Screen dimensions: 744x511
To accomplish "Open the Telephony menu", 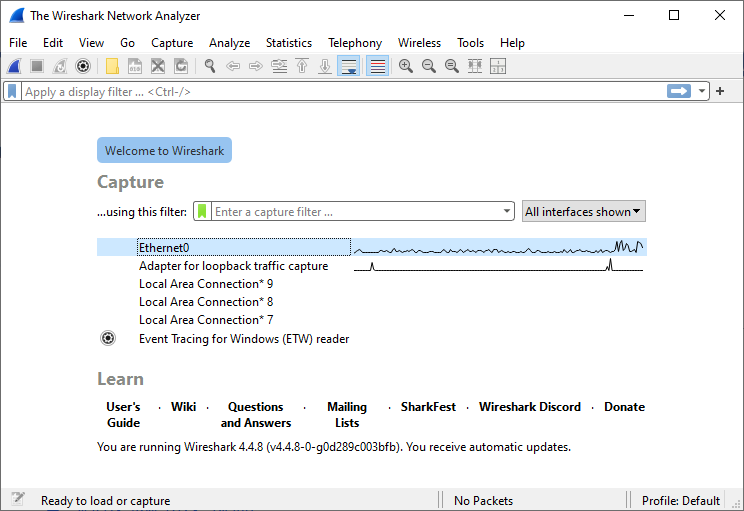I will (355, 43).
